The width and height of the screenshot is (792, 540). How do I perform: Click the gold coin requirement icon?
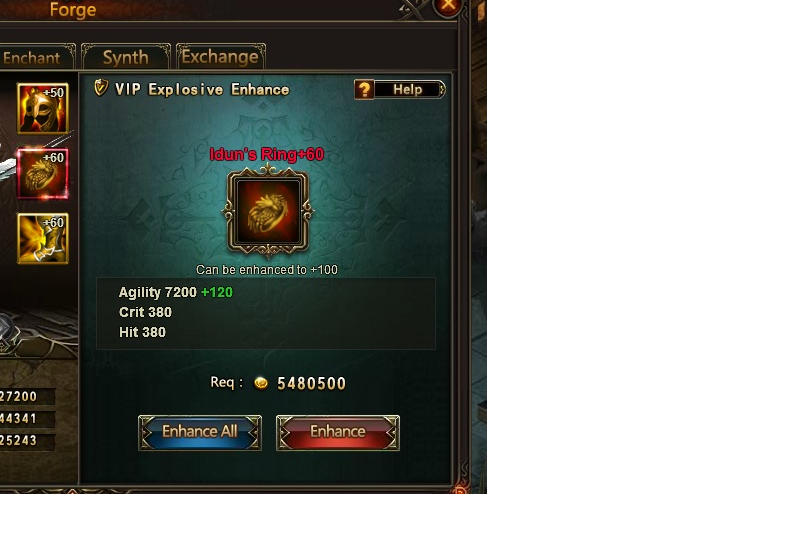(261, 383)
